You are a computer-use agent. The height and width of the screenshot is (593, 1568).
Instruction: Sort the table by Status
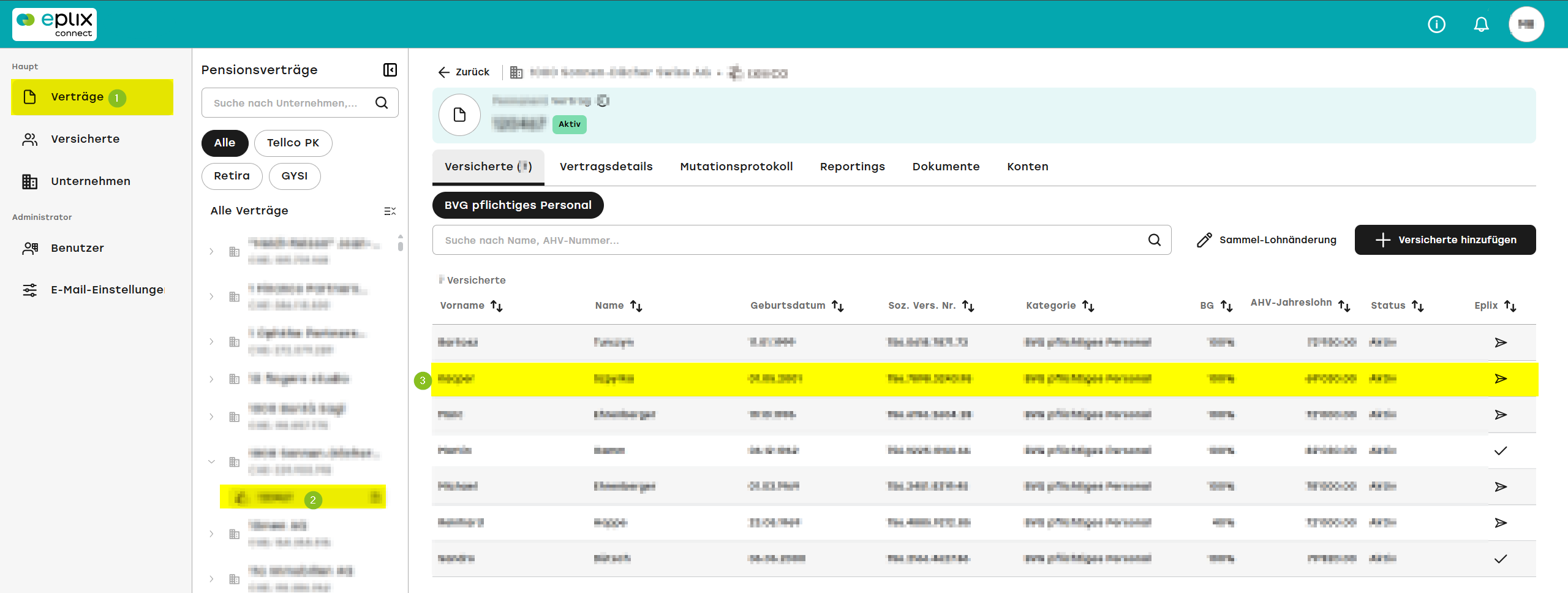(x=1418, y=306)
